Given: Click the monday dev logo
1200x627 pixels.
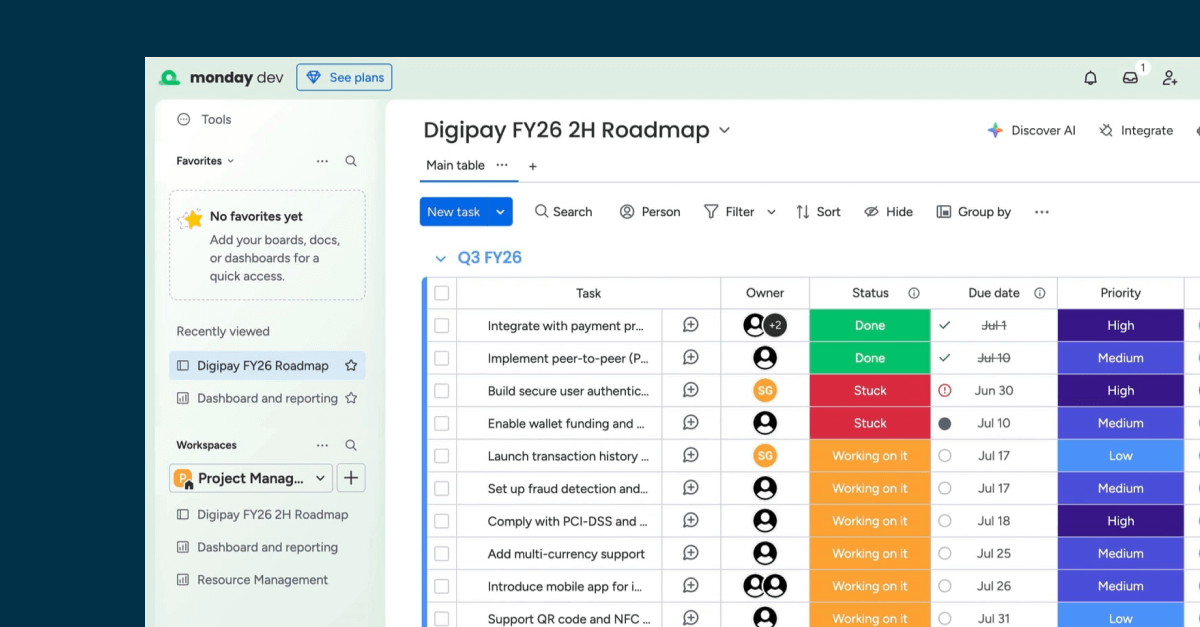Looking at the screenshot, I should [x=221, y=78].
